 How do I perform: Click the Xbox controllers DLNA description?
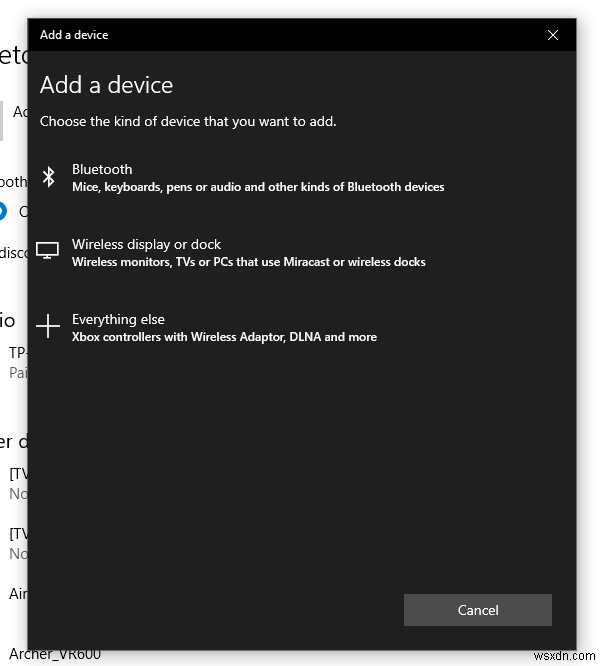224,337
